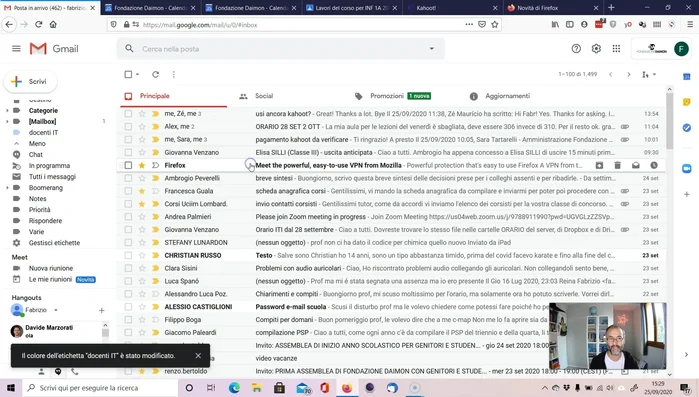This screenshot has height=397, width=699.
Task: Open Google Tasks side panel icon
Action: (687, 128)
